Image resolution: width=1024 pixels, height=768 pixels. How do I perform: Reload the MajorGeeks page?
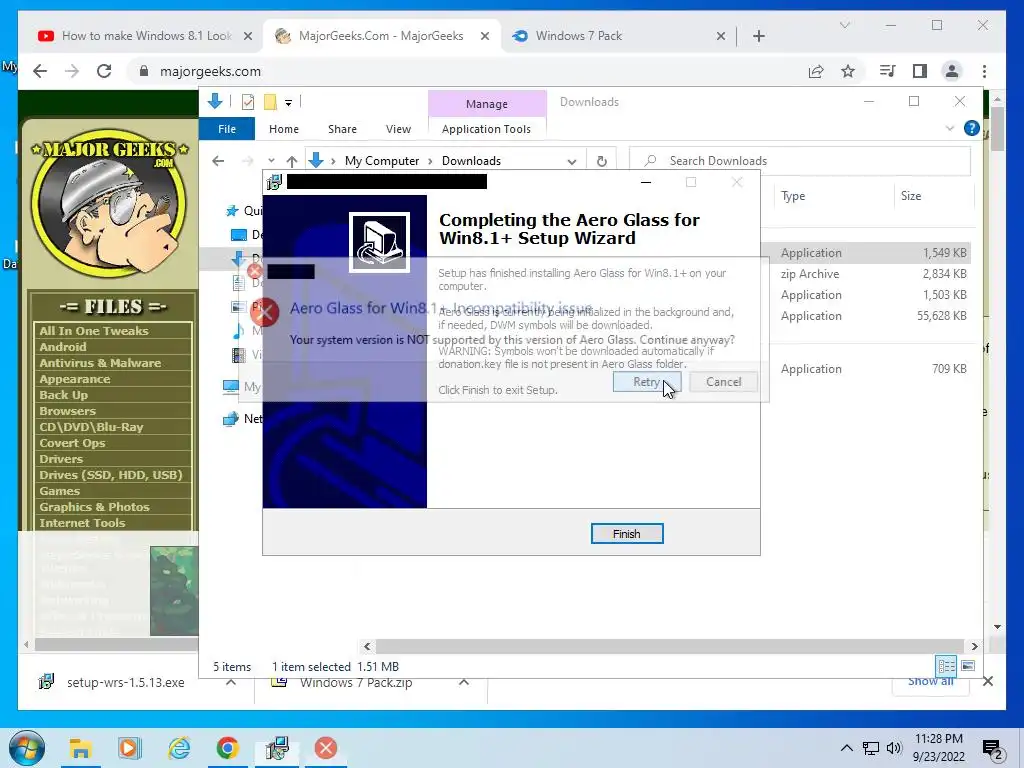104,71
